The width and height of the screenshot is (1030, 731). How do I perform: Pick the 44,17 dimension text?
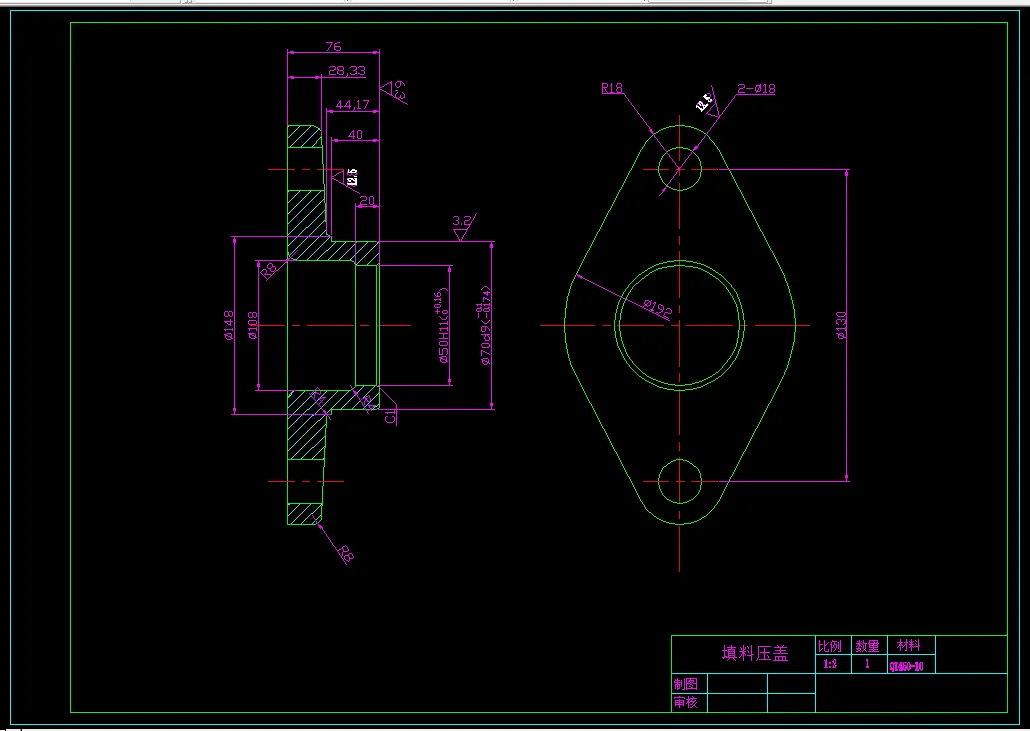pyautogui.click(x=352, y=104)
